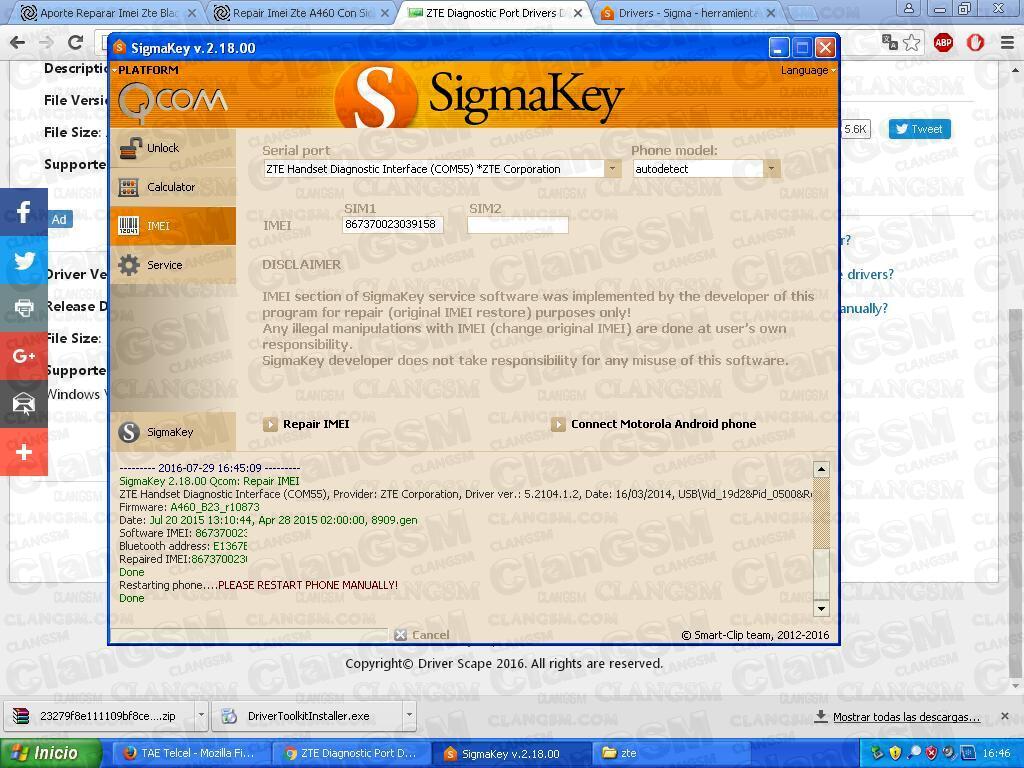Open the Unlock section in SigmaKey
1024x768 pixels.
(172, 148)
